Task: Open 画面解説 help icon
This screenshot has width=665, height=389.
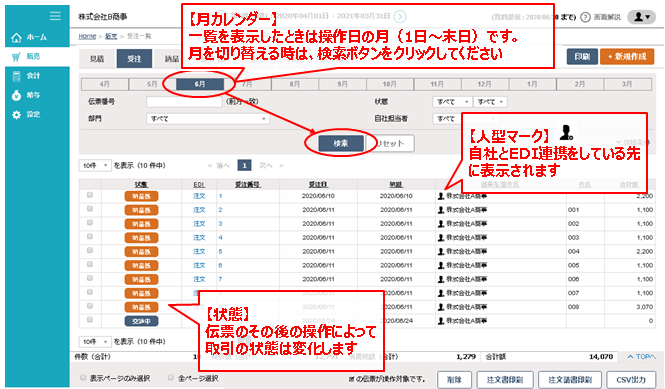Action: [585, 17]
